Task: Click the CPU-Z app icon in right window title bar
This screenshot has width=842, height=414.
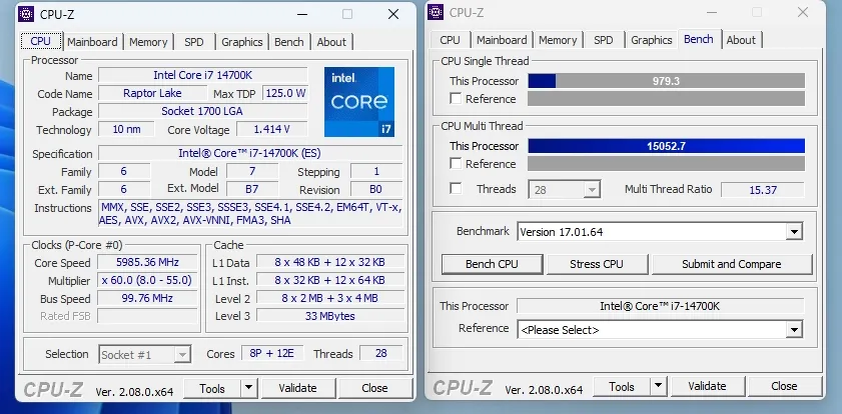Action: [x=435, y=12]
